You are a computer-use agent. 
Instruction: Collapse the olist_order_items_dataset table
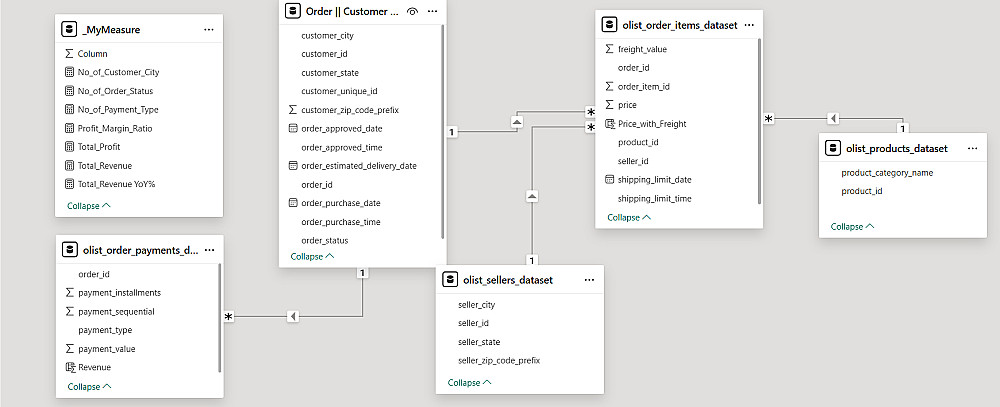pos(629,217)
